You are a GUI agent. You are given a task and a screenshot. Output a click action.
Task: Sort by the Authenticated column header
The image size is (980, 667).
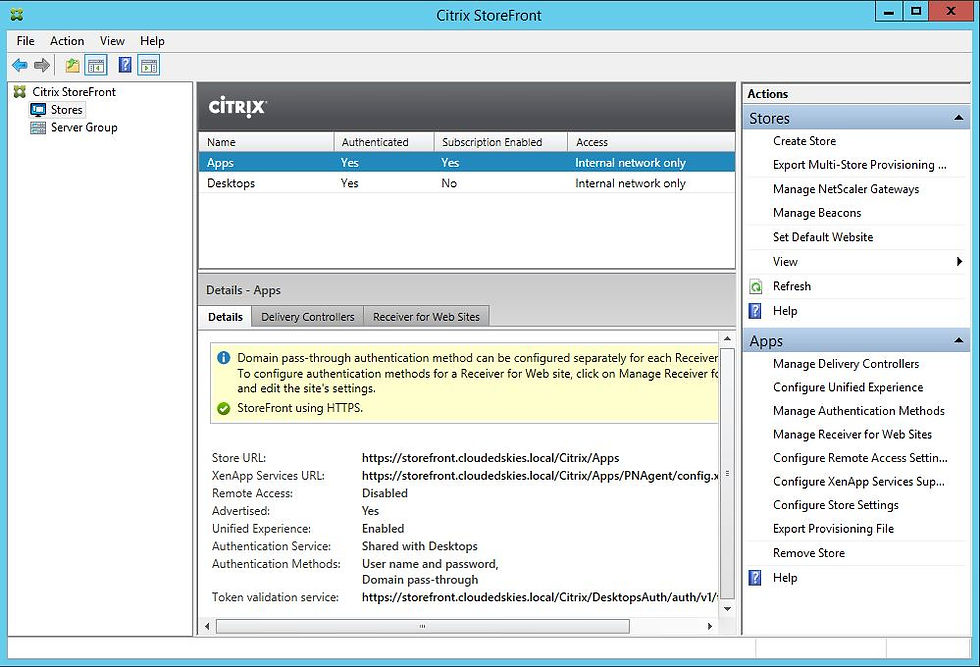coord(384,142)
